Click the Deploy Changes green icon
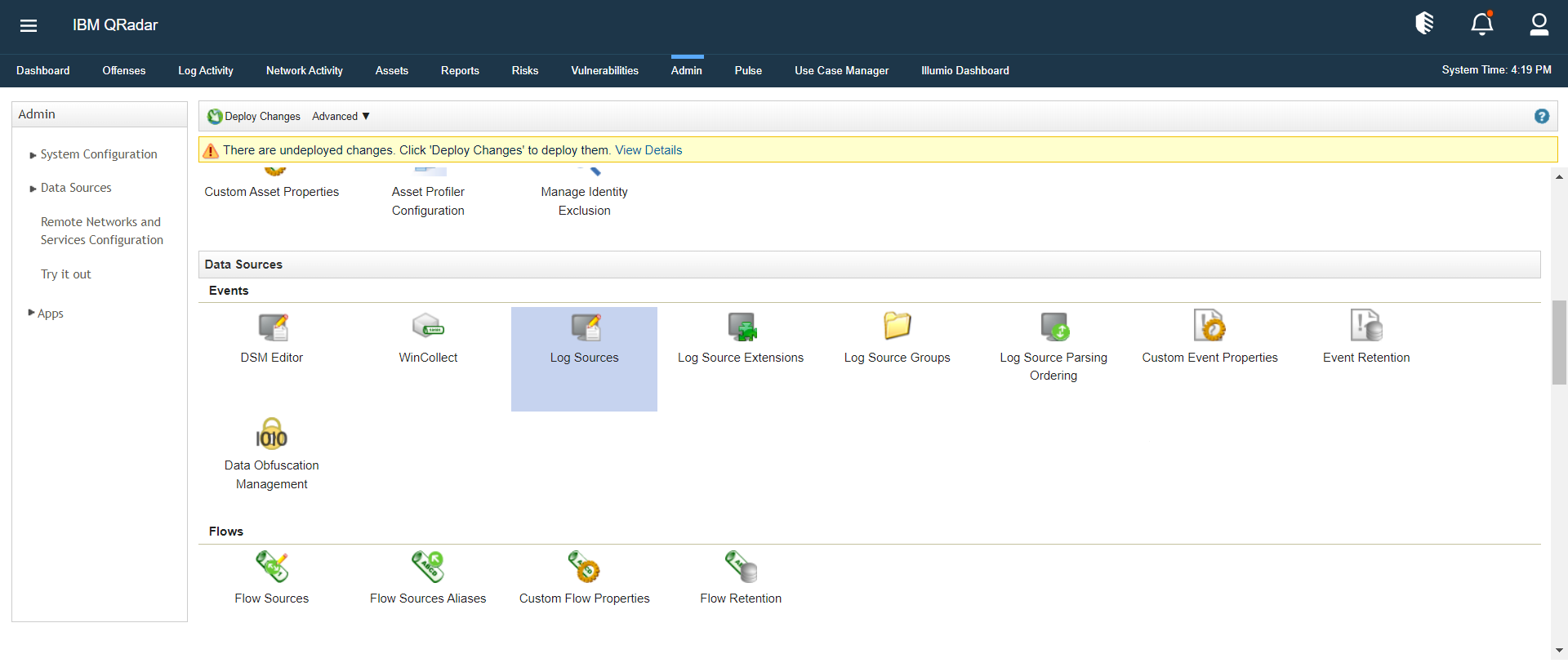 [215, 117]
